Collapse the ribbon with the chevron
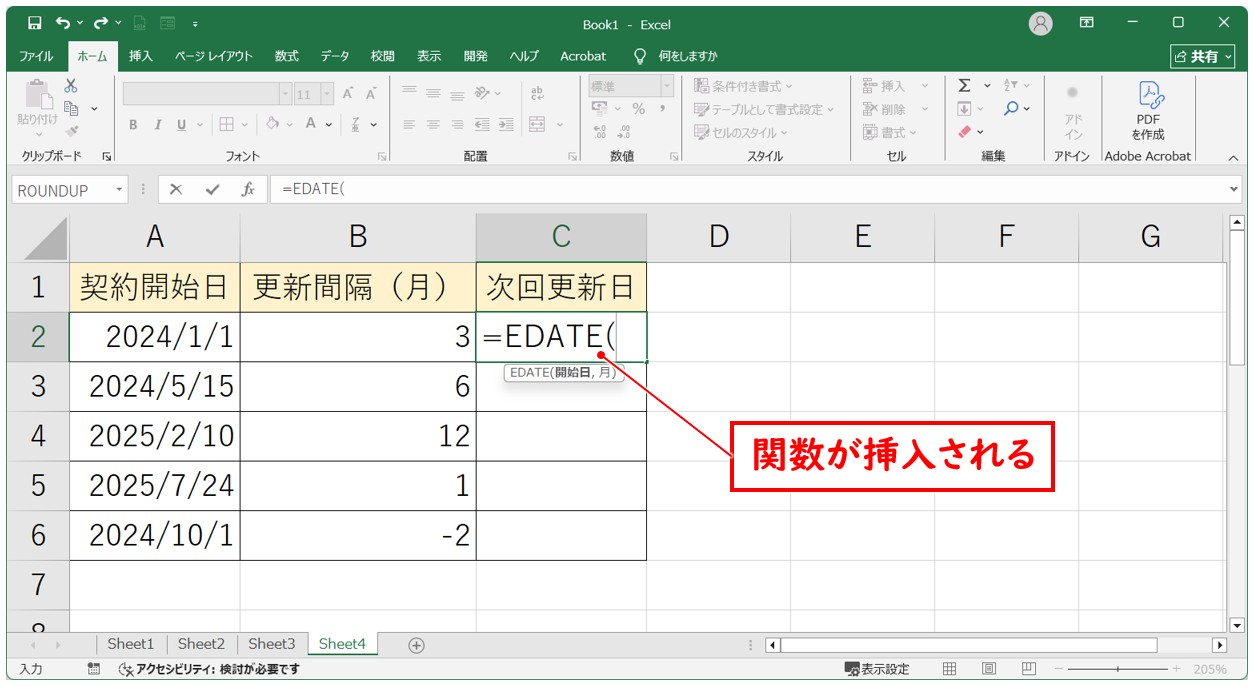Screen dimensions: 1255x687 [1233, 157]
